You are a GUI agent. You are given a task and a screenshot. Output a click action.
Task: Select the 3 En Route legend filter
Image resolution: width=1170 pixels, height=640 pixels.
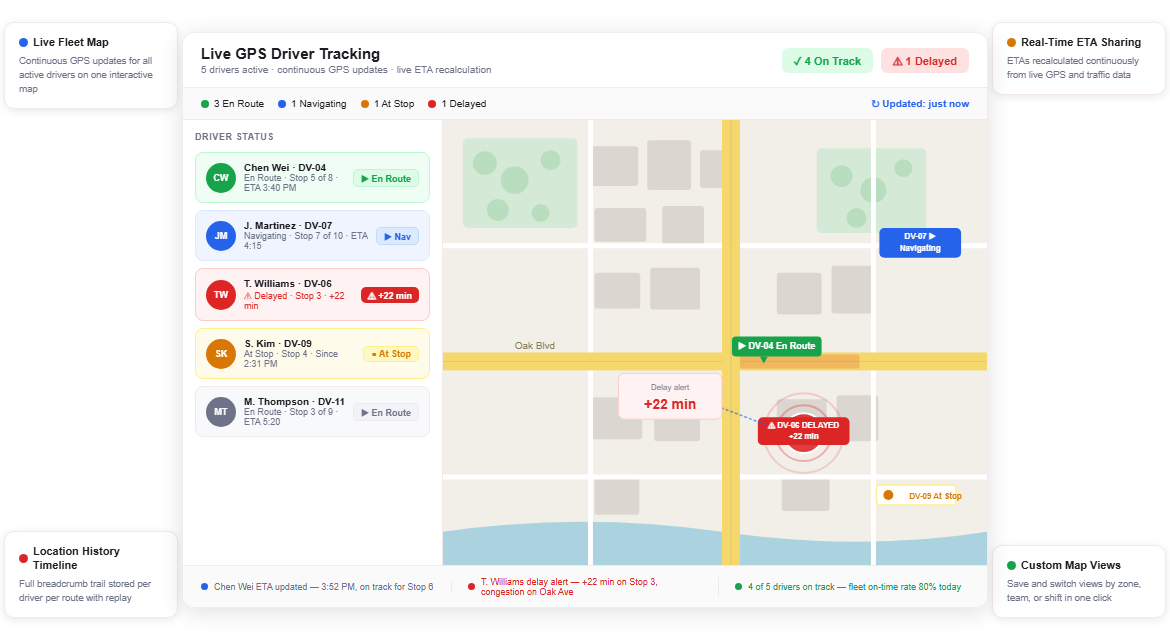point(232,104)
